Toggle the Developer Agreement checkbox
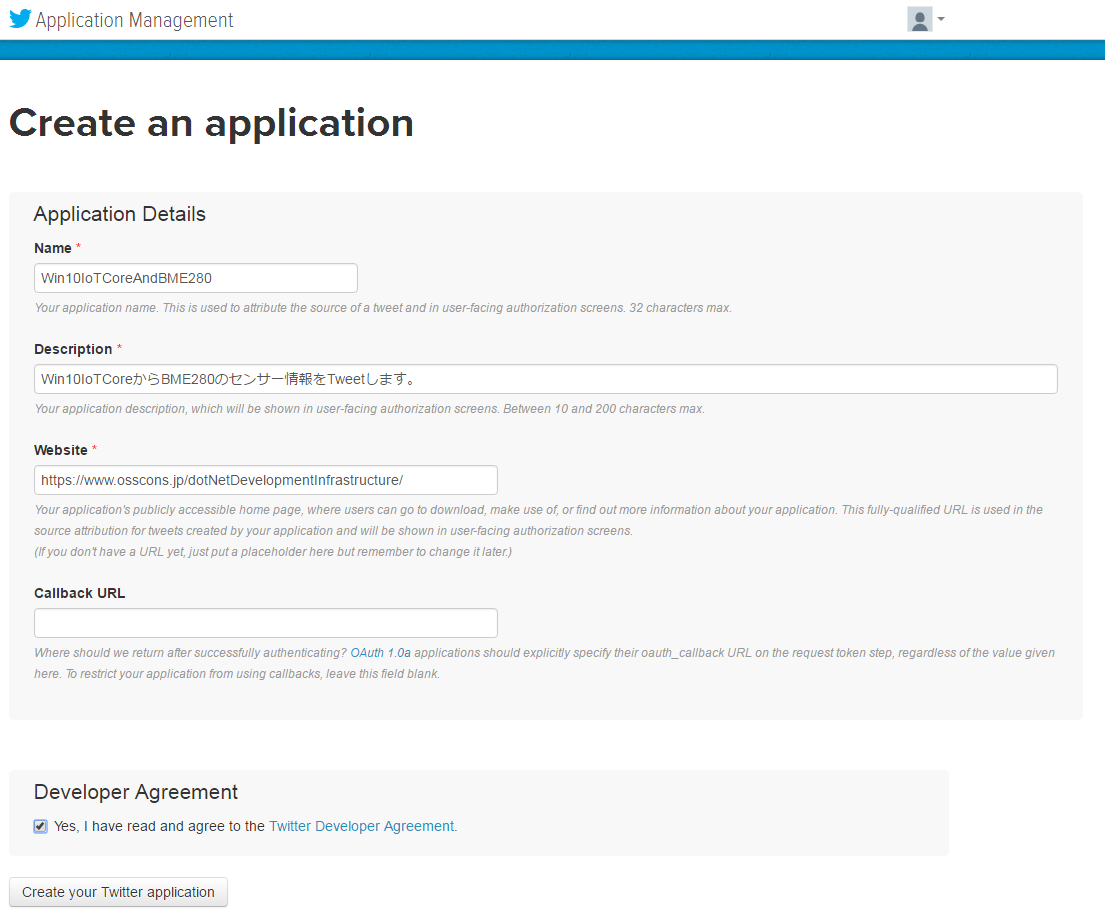This screenshot has width=1105, height=911. tap(40, 826)
